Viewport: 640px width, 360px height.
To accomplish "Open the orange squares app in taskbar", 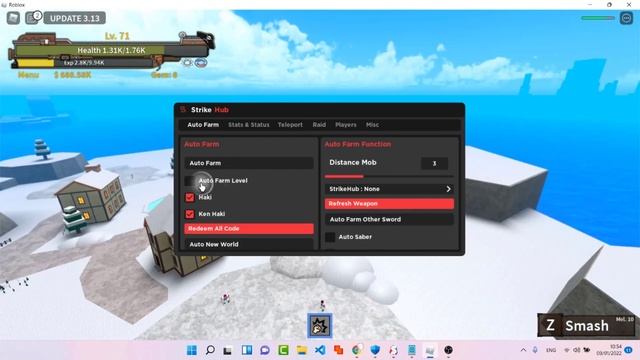I will coord(338,350).
